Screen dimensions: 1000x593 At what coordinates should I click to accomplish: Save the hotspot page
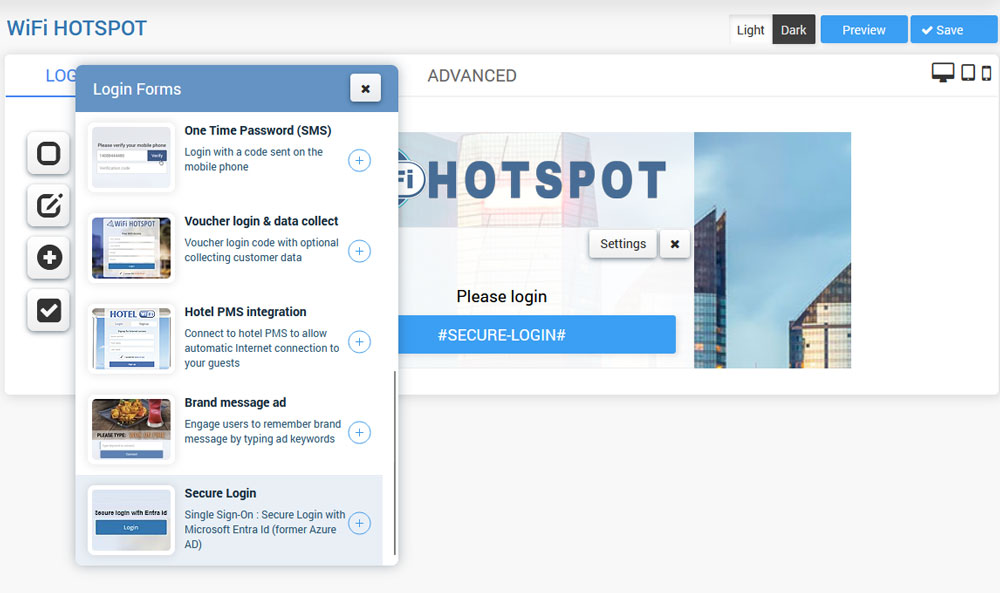[x=953, y=30]
